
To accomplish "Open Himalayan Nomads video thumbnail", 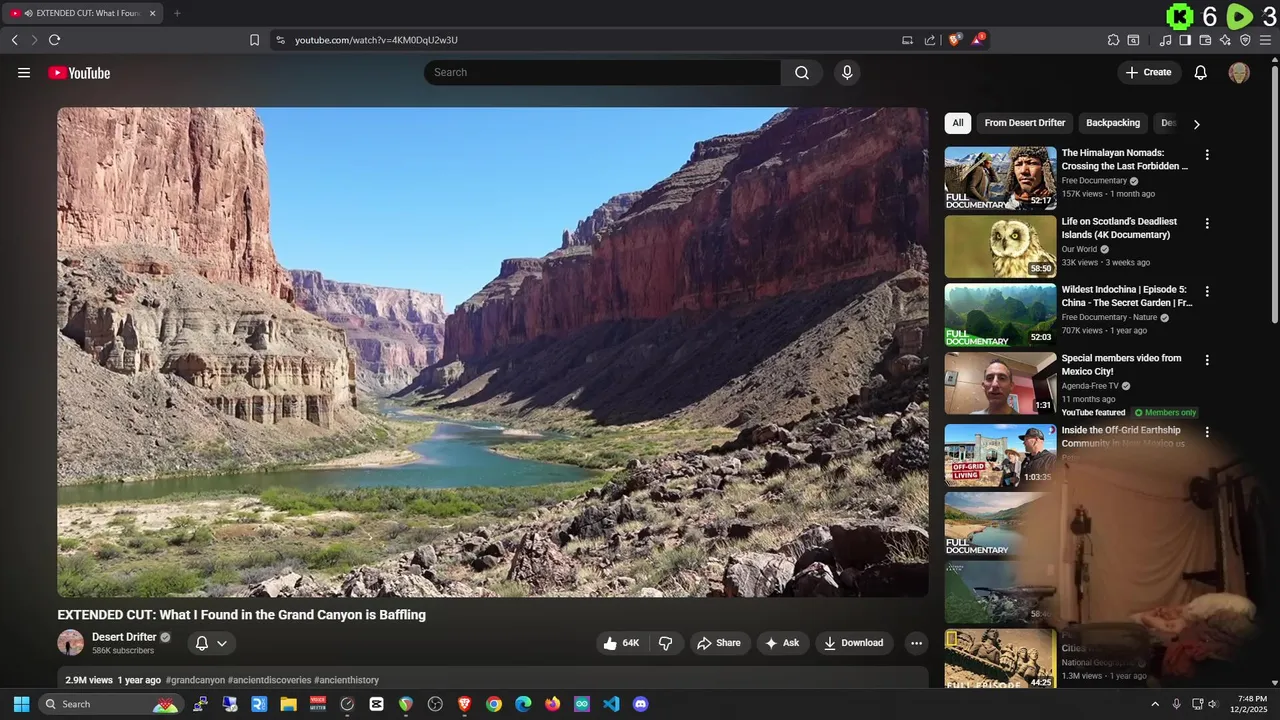I will click(x=1000, y=178).
